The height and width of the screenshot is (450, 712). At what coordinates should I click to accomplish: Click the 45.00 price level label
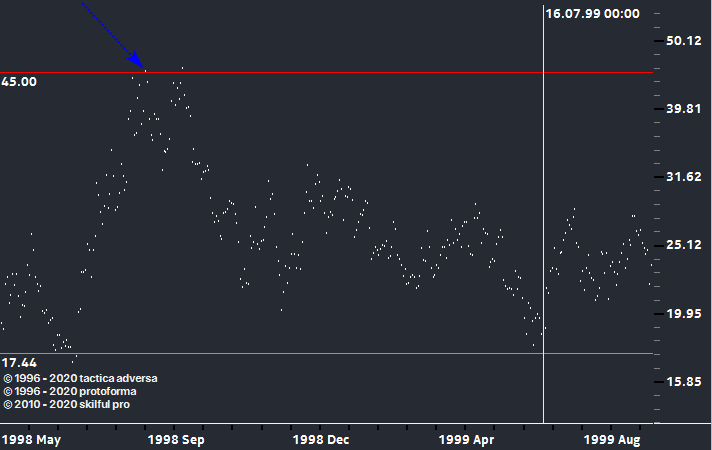[19, 82]
